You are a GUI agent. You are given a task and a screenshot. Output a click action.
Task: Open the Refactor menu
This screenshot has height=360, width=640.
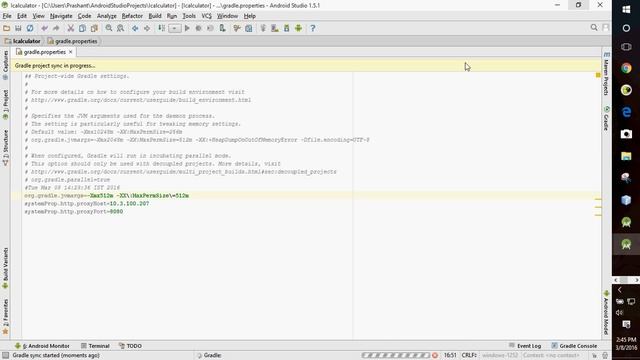click(x=132, y=16)
